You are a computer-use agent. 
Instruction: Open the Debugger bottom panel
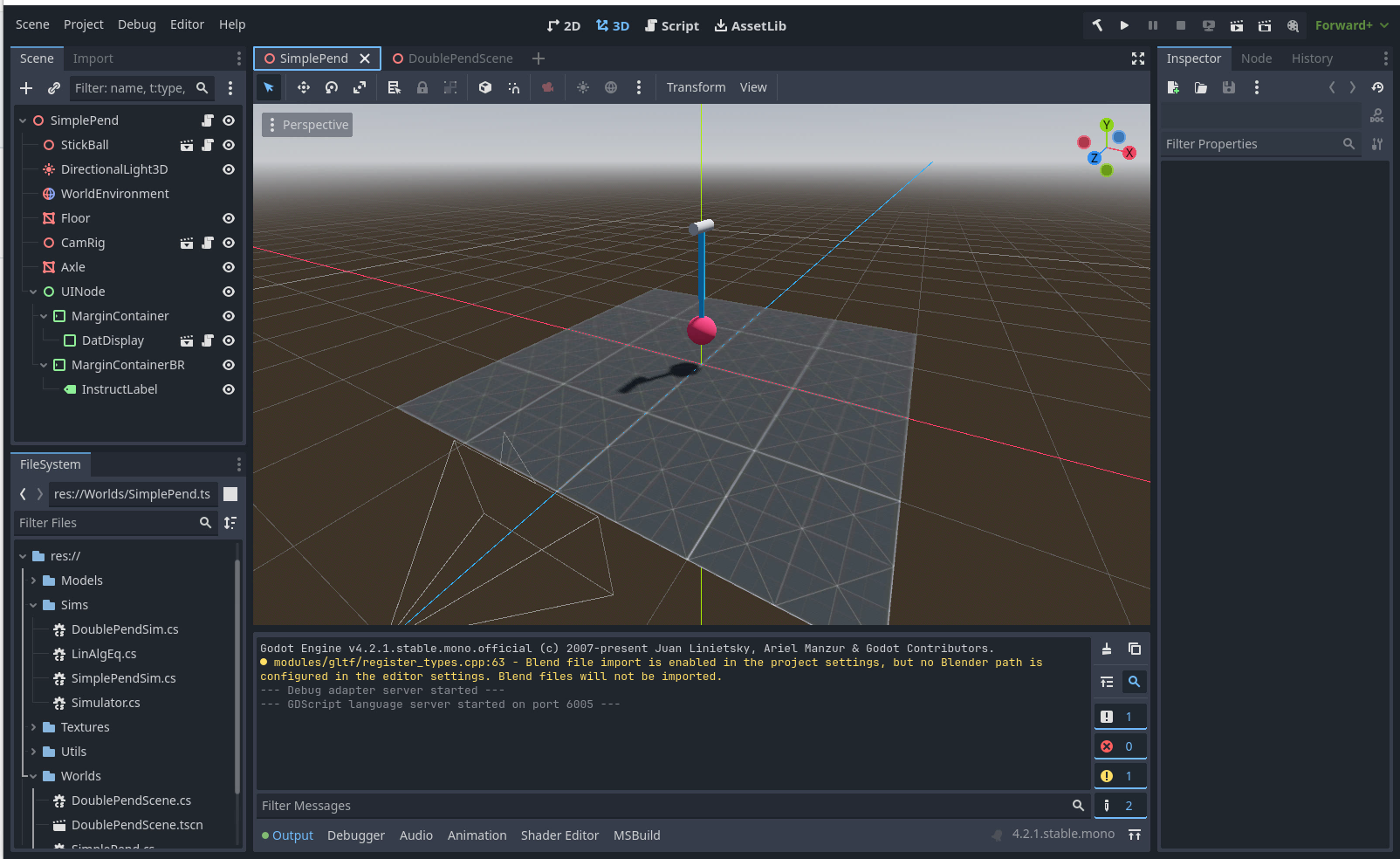(x=356, y=835)
